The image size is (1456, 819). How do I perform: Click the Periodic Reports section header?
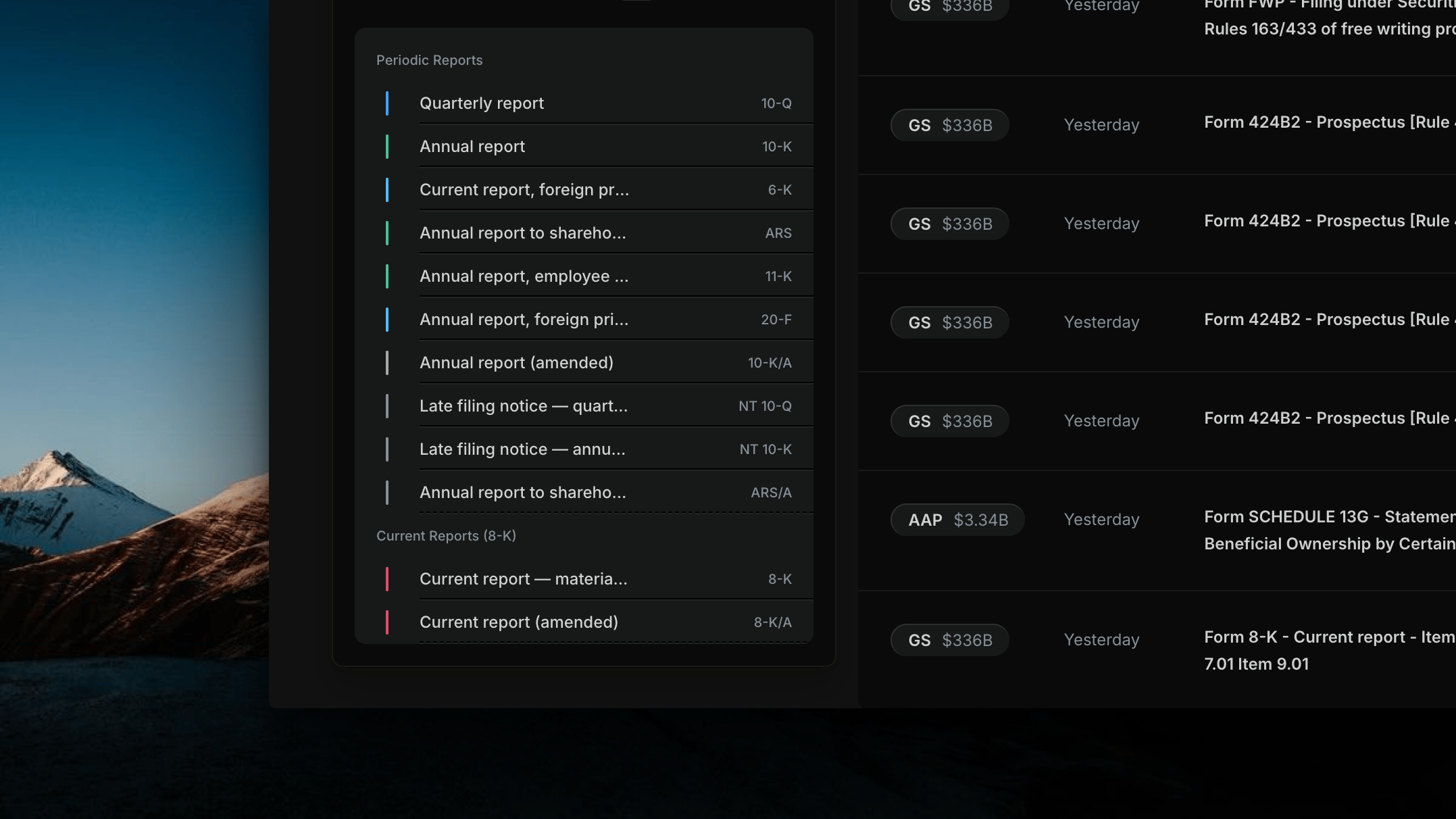click(x=429, y=60)
